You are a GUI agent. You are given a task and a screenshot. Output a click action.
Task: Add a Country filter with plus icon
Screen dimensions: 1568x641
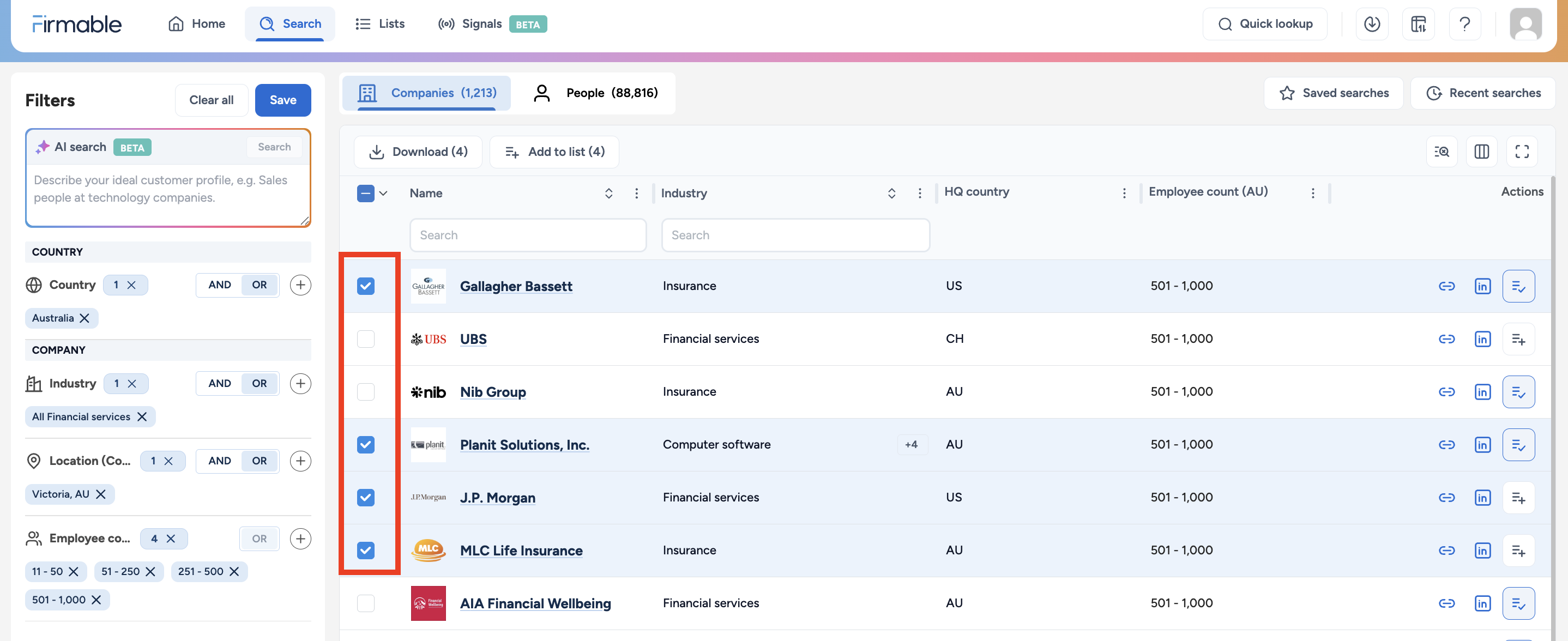pos(300,285)
